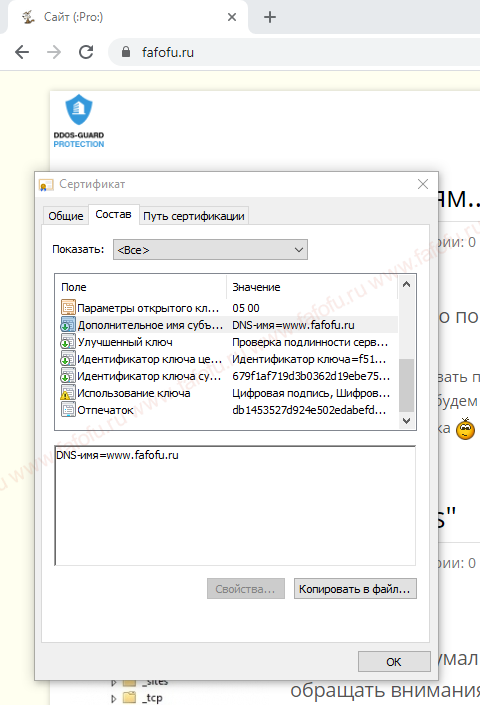The height and width of the screenshot is (705, 480).
Task: Expand the _tcp folder in tree
Action: [x=114, y=698]
